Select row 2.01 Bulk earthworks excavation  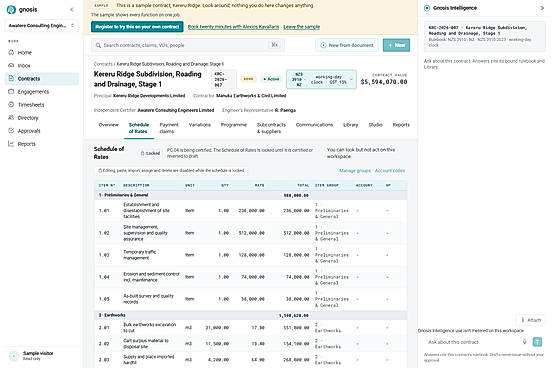tap(251, 328)
